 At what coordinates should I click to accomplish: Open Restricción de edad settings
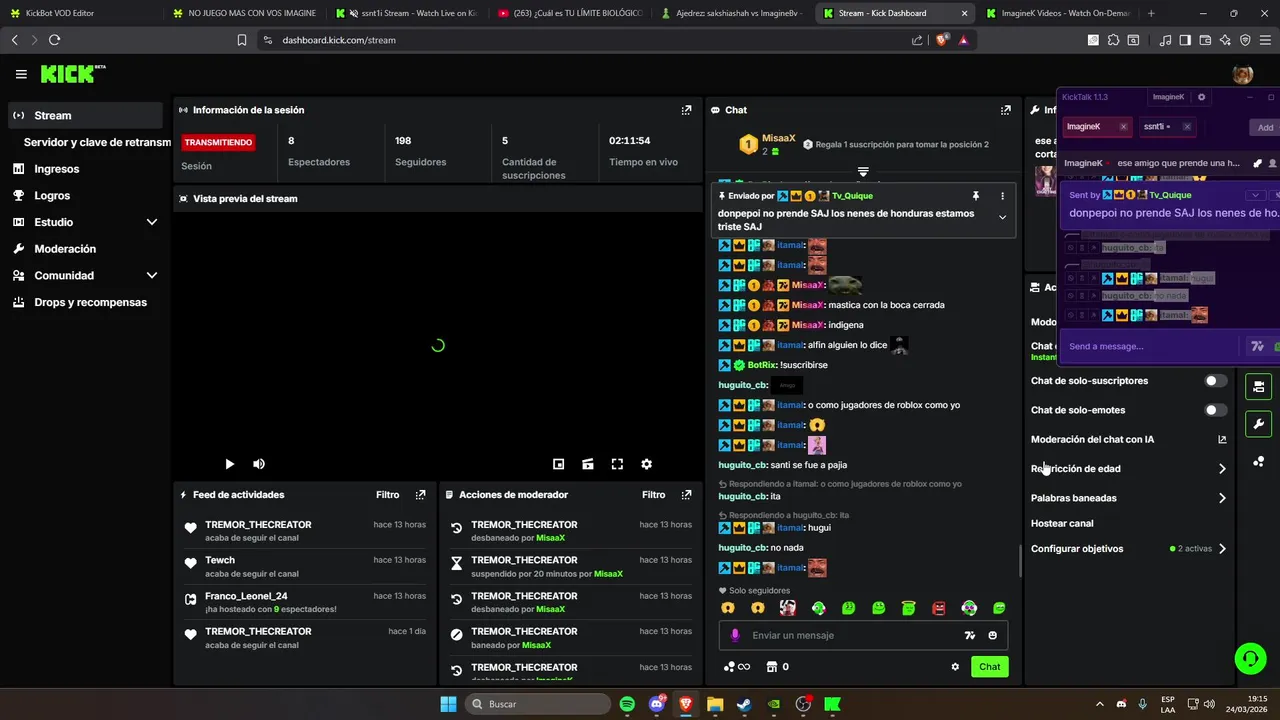click(1128, 468)
